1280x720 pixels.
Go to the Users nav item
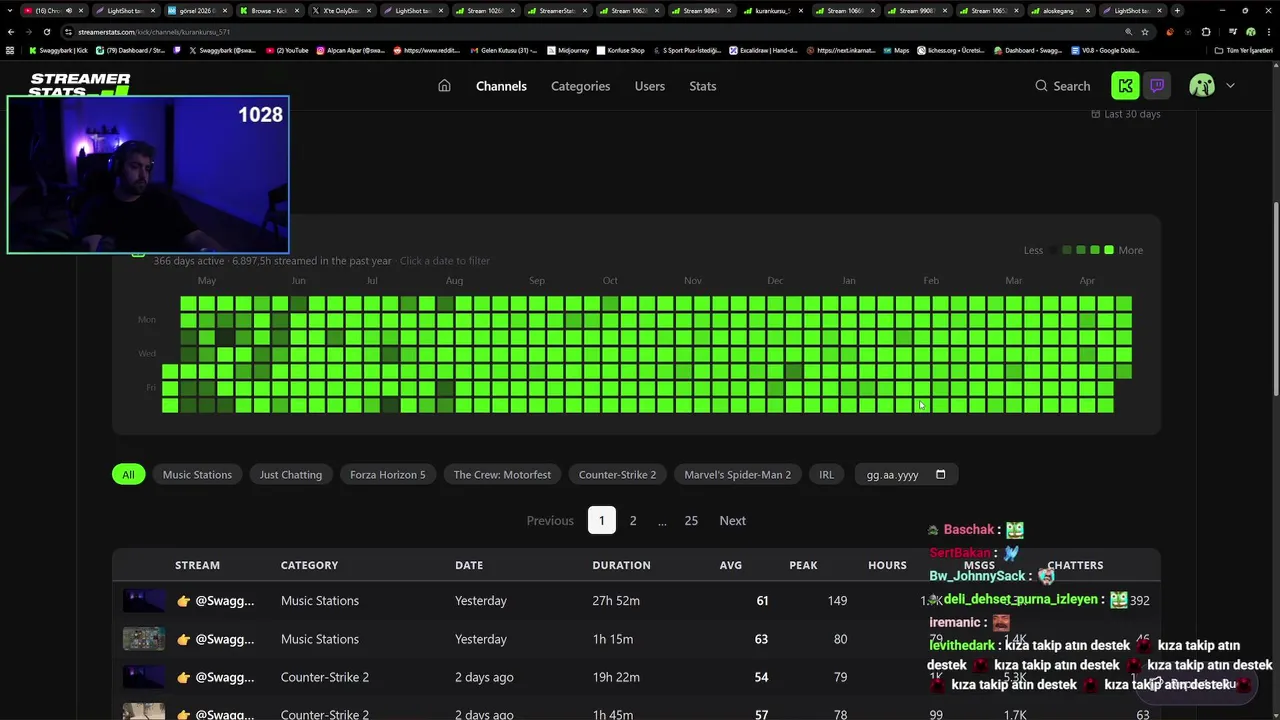click(x=649, y=86)
